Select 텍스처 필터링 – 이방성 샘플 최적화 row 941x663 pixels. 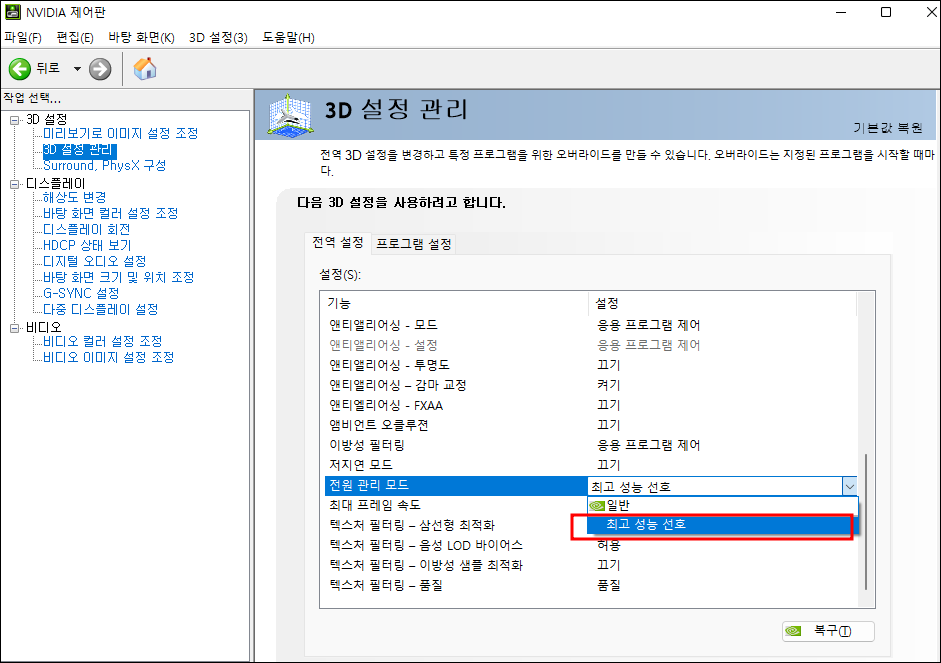point(591,565)
